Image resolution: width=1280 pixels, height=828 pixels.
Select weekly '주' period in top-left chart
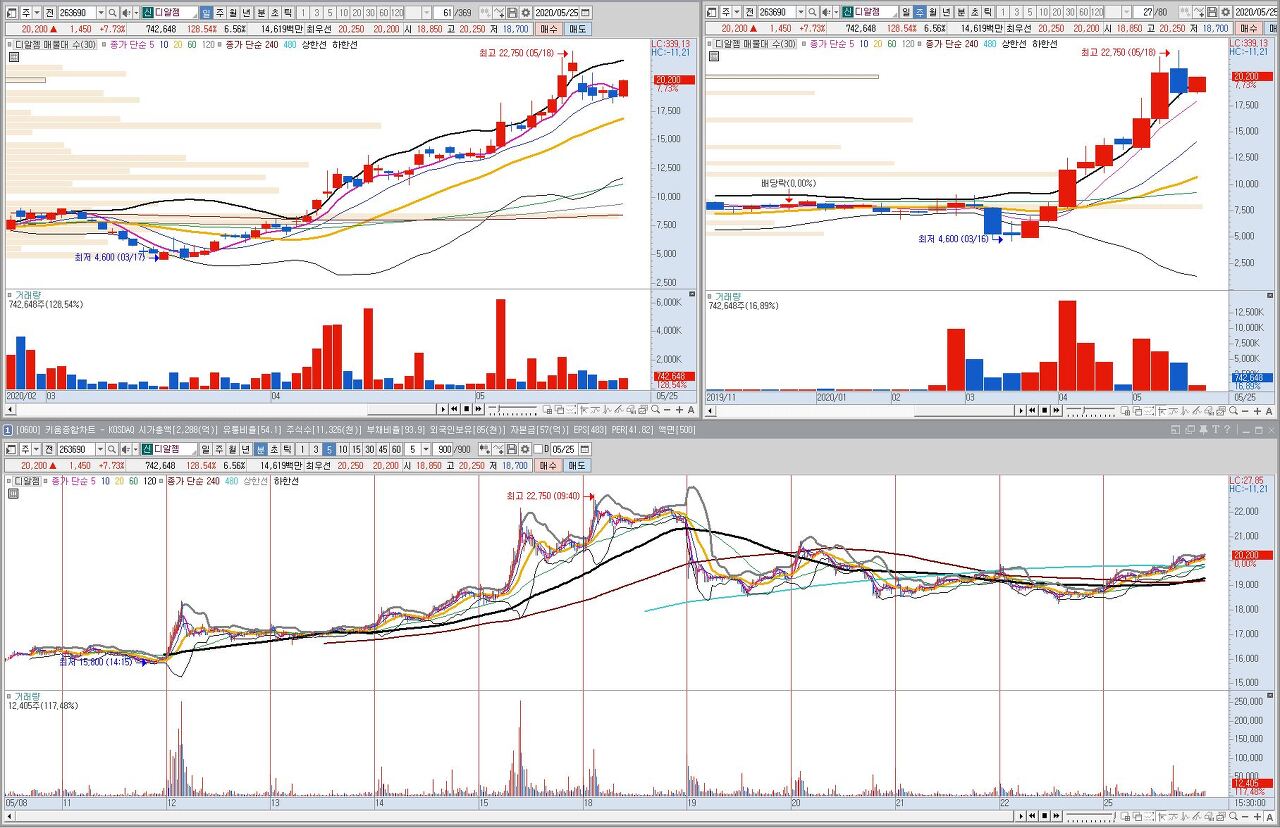point(220,12)
